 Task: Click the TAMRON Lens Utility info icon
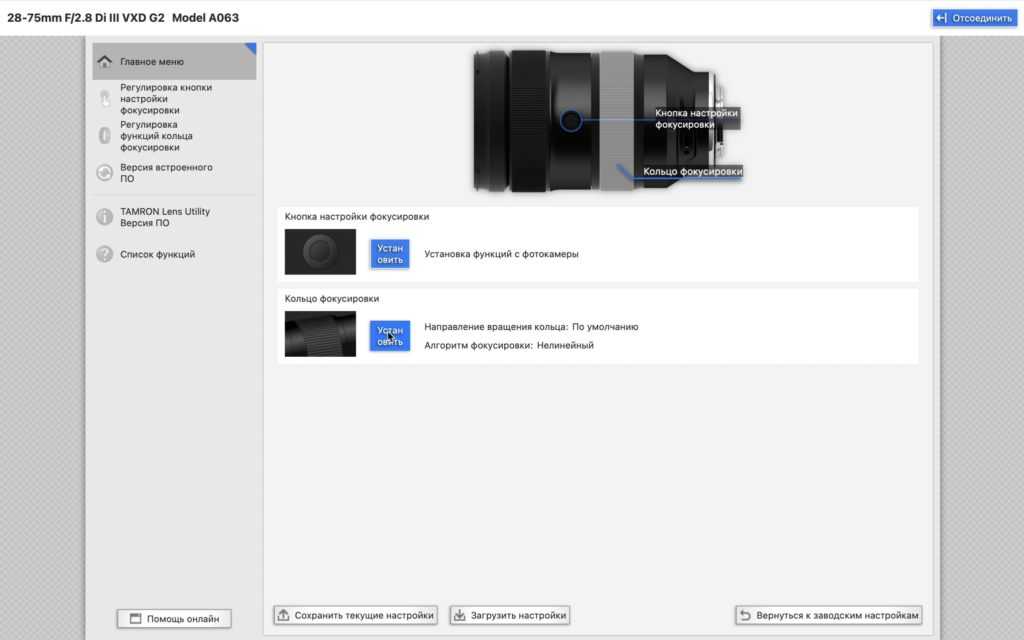pos(104,217)
